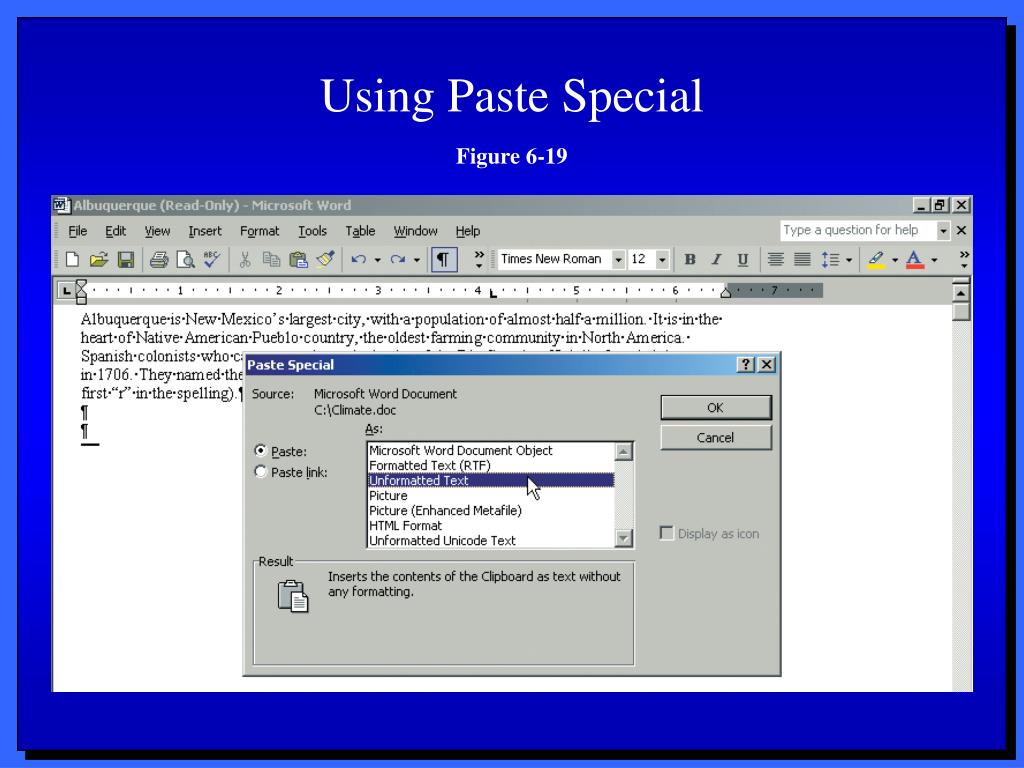
Task: Toggle Show/Hide paragraph marks button
Action: 443,260
